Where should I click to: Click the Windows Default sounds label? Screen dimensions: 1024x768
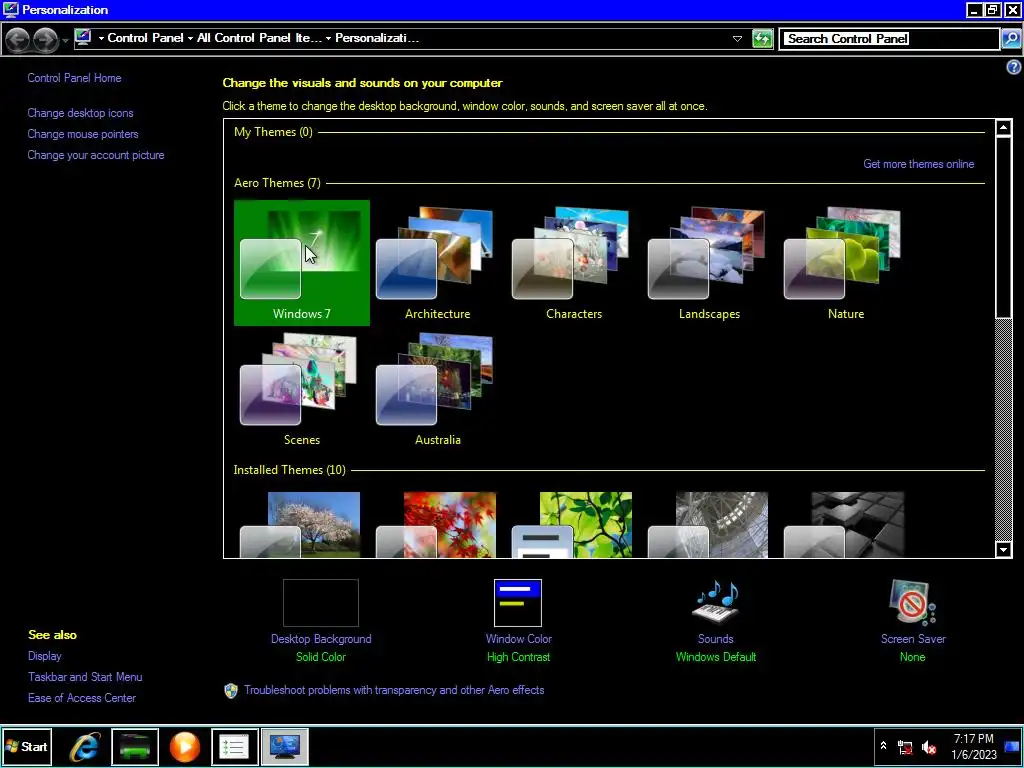click(x=716, y=657)
